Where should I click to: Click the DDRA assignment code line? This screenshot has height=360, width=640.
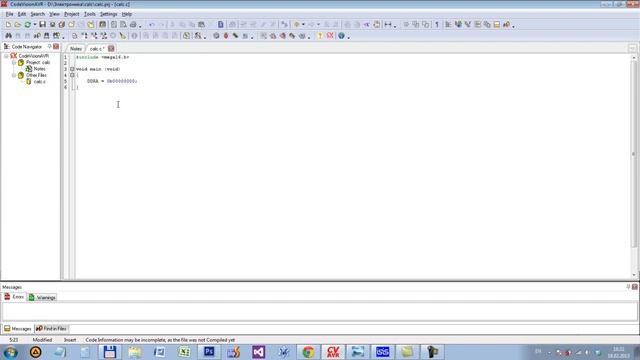pyautogui.click(x=112, y=81)
